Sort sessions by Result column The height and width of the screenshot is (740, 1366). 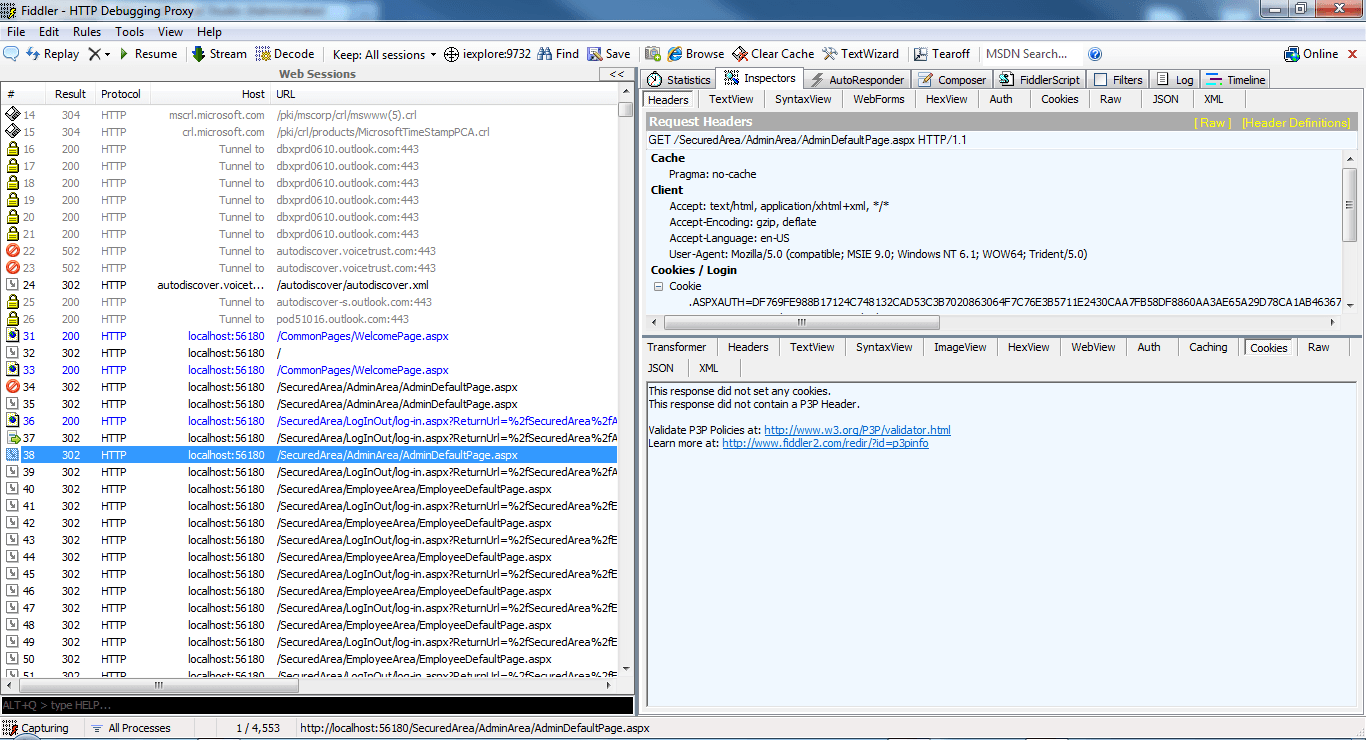71,94
